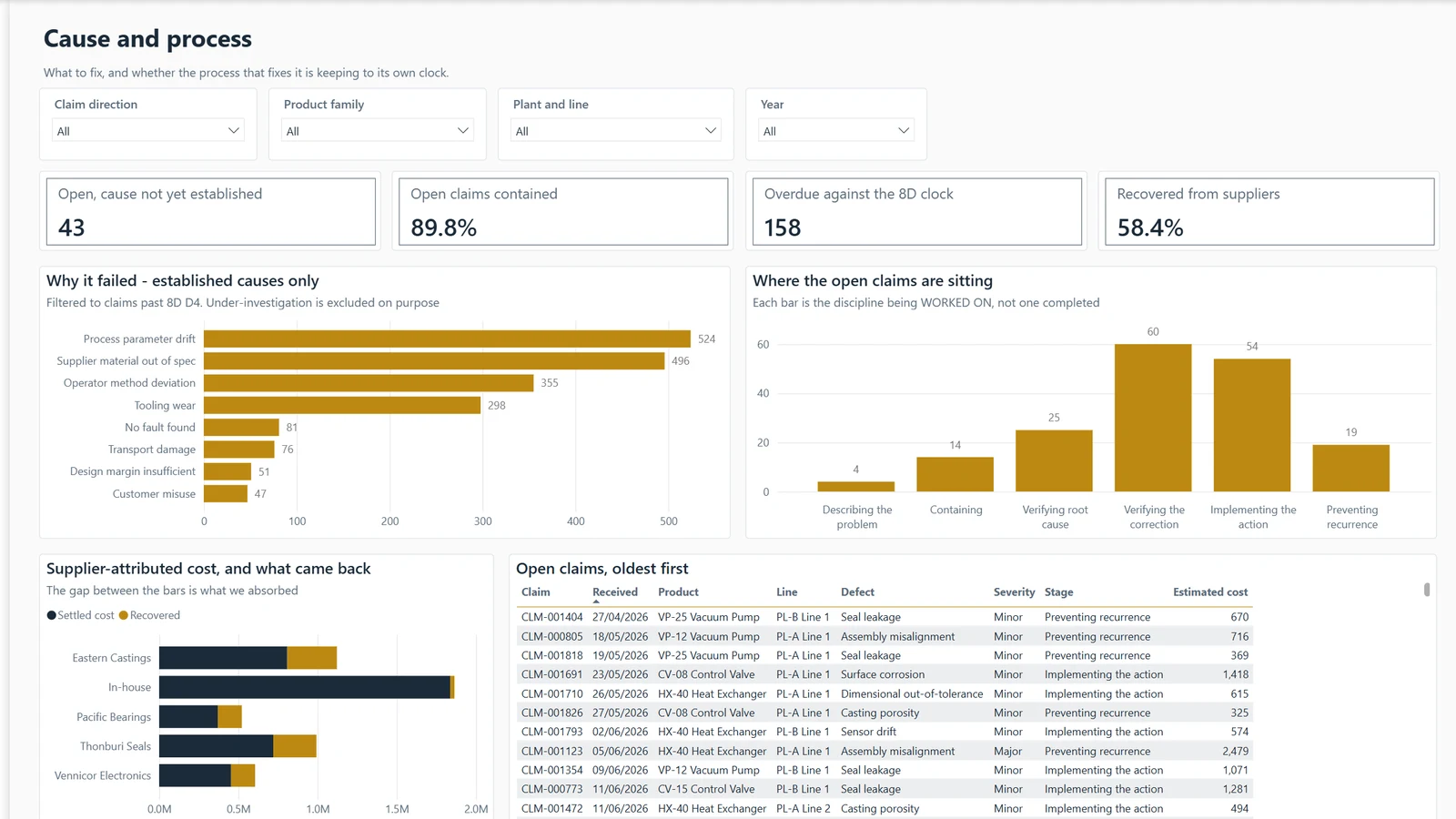
Task: Select the Implementing the action column
Action: [1252, 426]
